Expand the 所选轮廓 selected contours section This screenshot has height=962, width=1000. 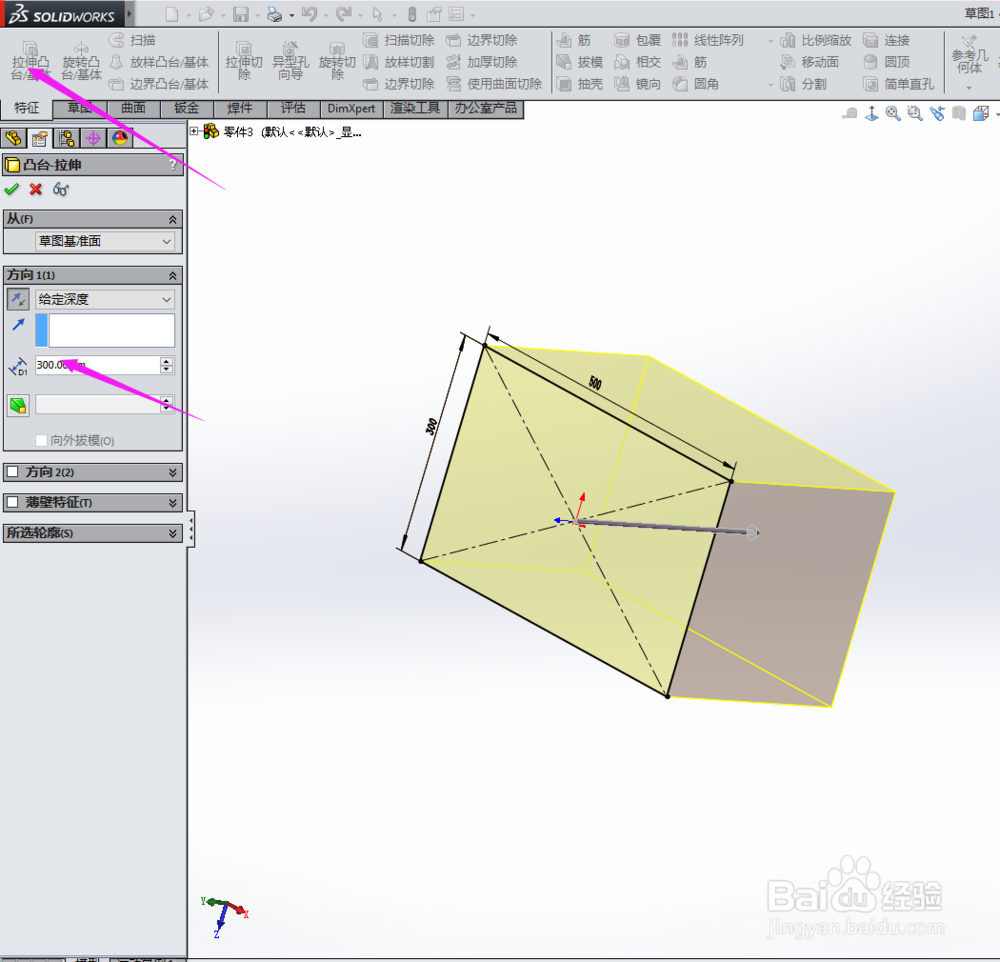pyautogui.click(x=172, y=533)
